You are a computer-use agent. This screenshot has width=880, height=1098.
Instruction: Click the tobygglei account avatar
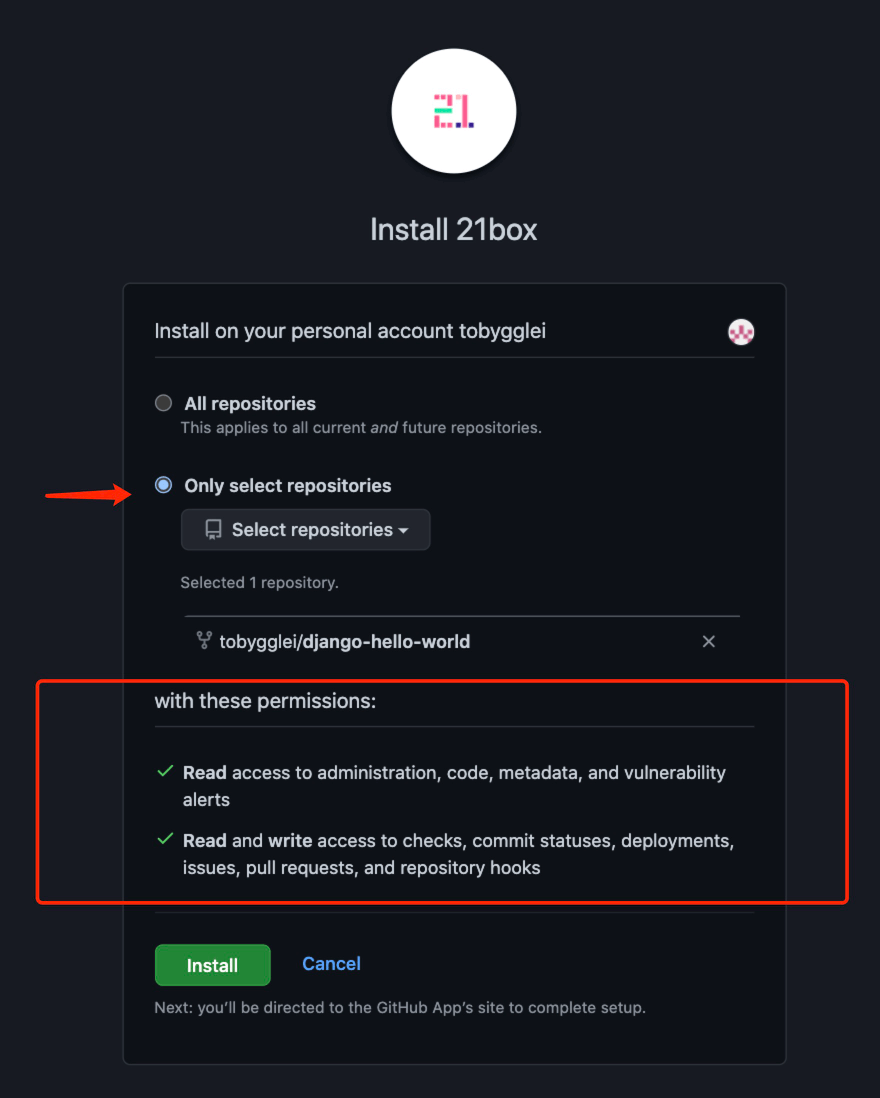coord(741,332)
